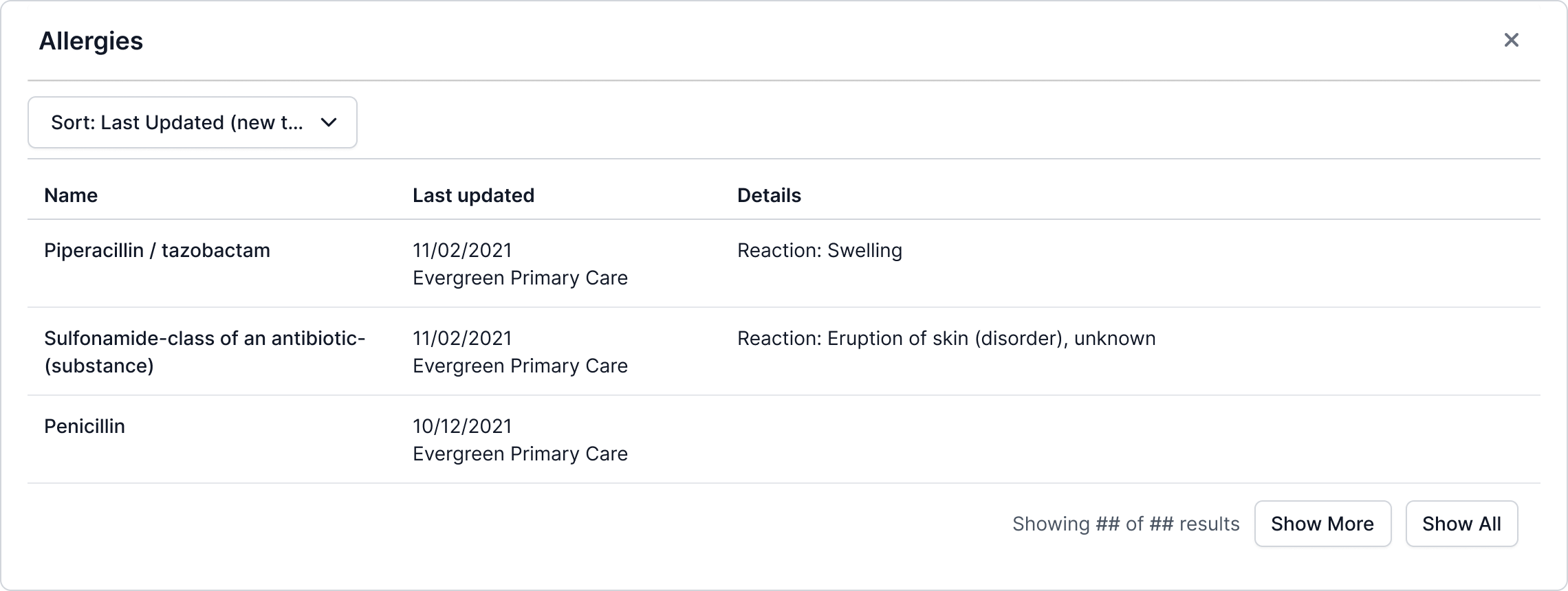The image size is (1568, 591).
Task: Click the 10/12/2021 date for Penicillin
Action: (462, 427)
